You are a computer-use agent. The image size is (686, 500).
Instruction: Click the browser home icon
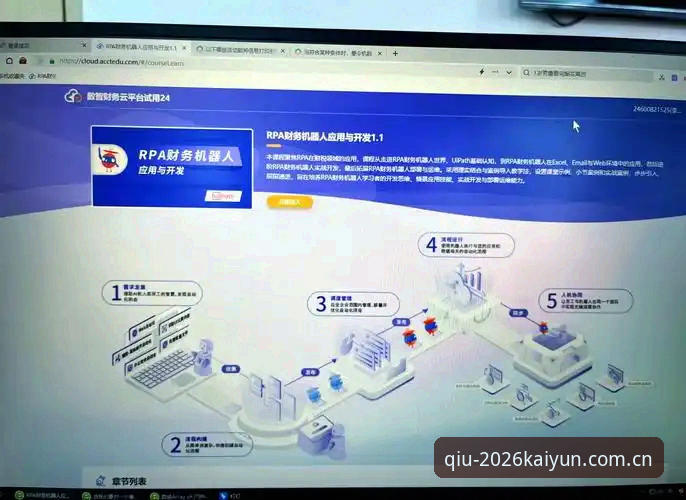[9, 60]
